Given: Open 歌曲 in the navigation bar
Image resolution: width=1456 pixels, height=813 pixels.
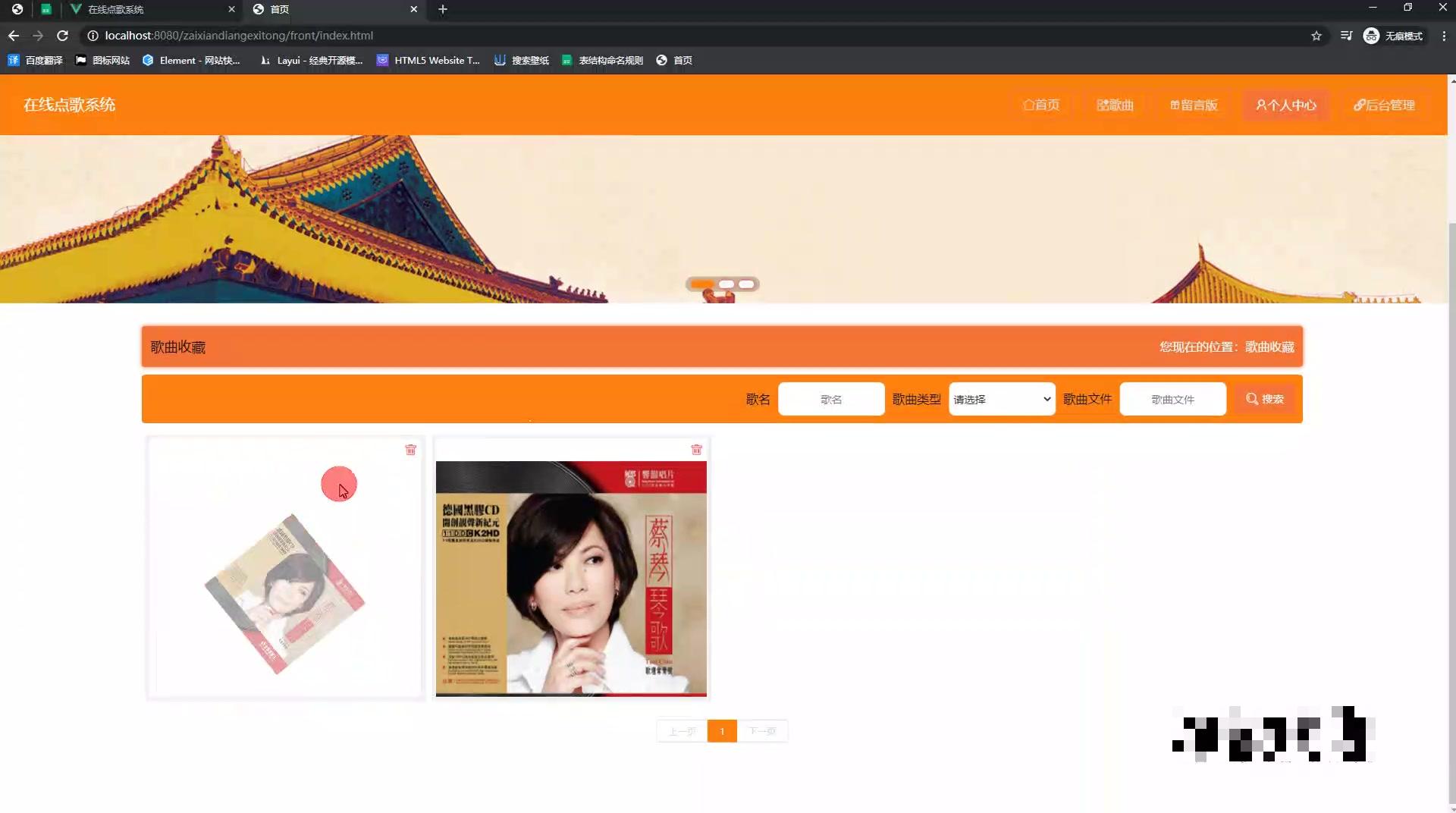Looking at the screenshot, I should pyautogui.click(x=1115, y=105).
